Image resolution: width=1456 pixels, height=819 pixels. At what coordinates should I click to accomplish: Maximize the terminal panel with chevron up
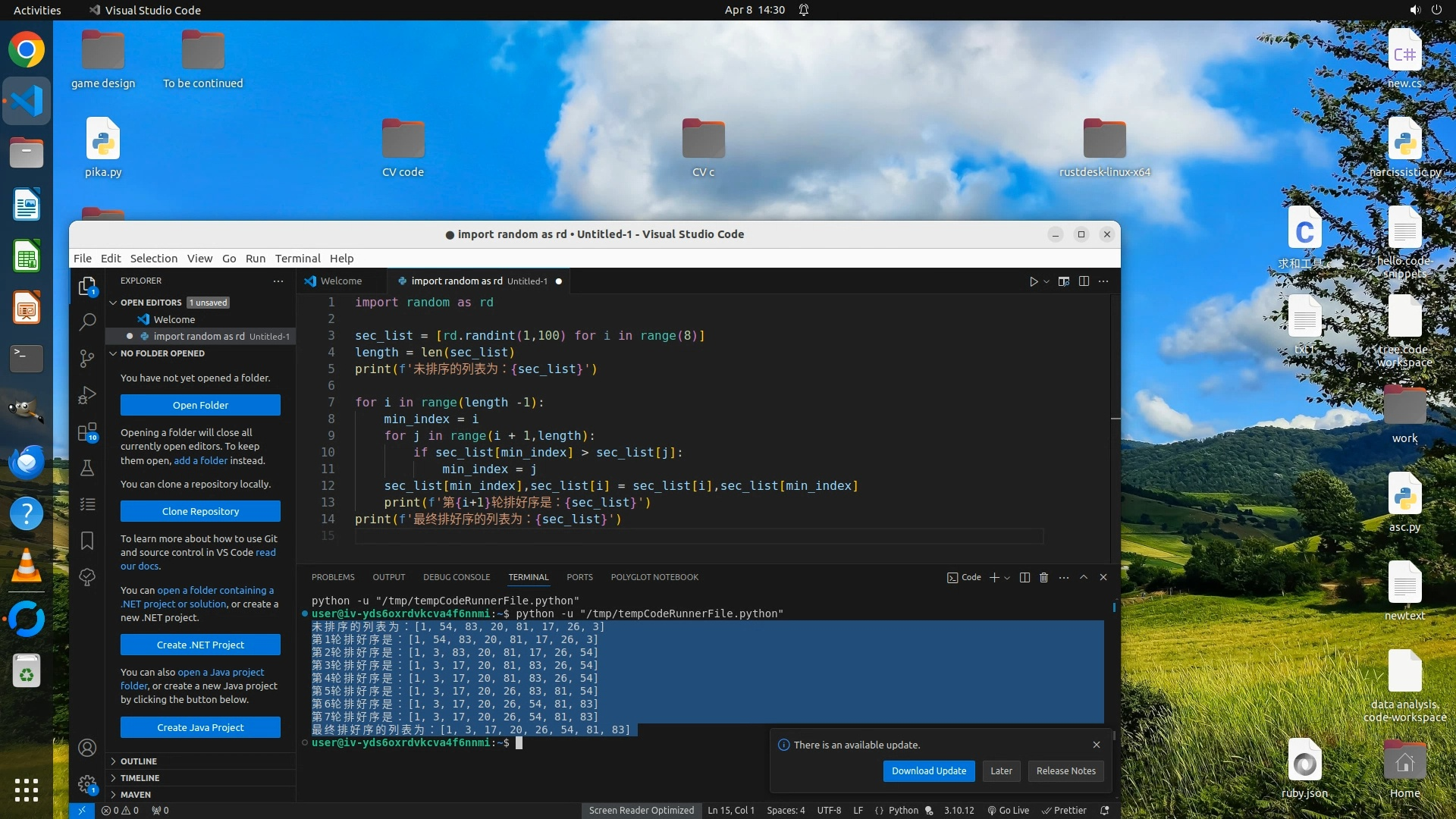click(1084, 577)
